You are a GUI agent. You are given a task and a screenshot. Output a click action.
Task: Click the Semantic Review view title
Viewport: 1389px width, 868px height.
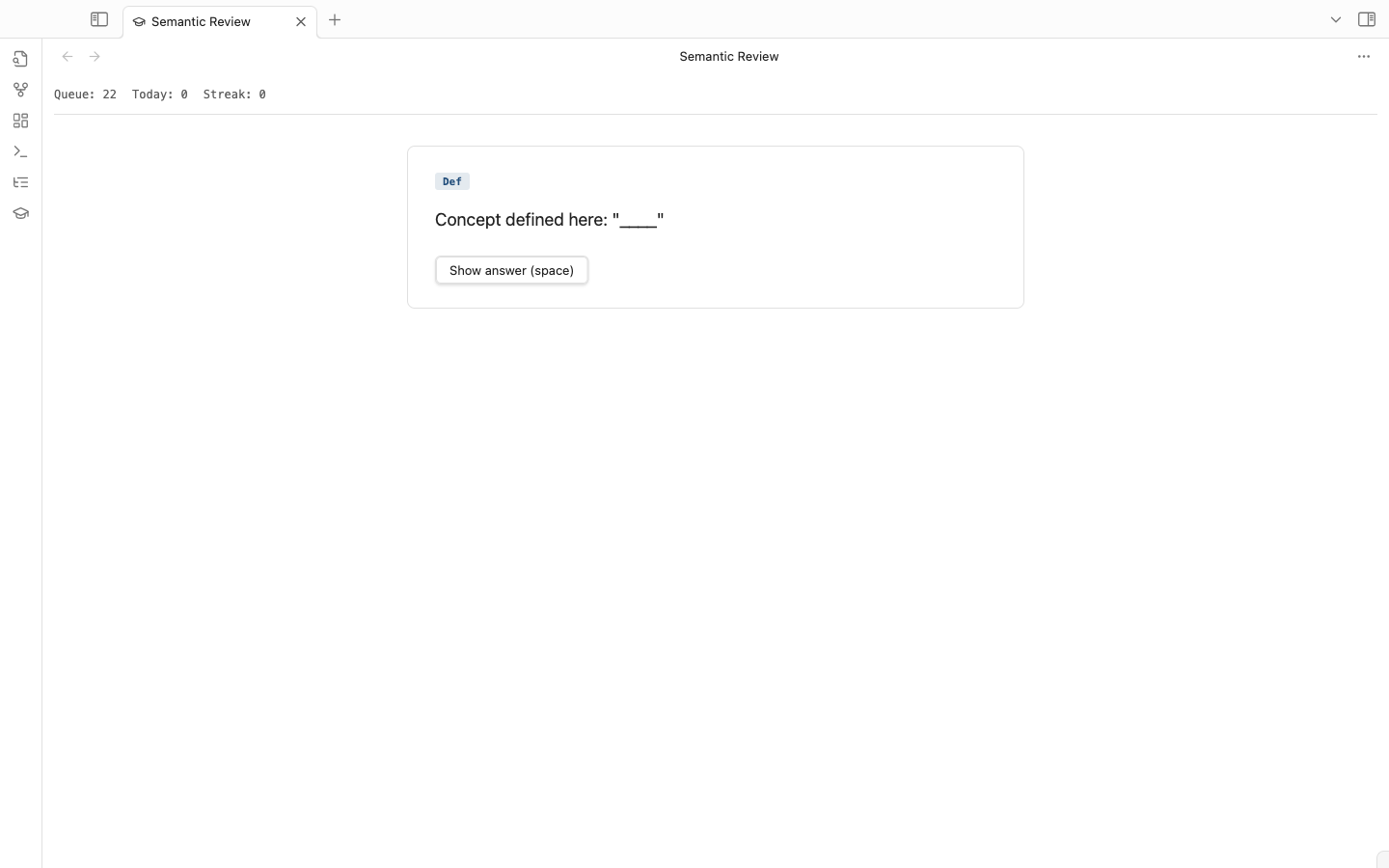point(729,56)
